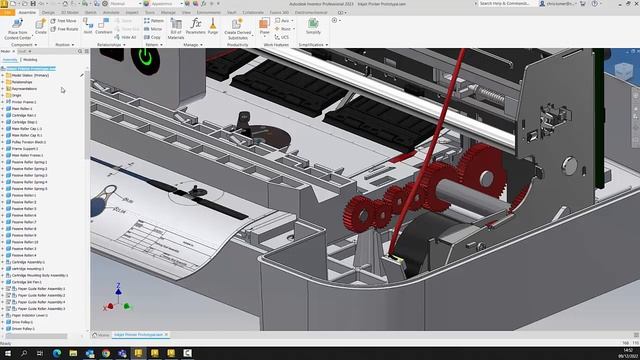The width and height of the screenshot is (640, 360).
Task: Click the ViewCube in the viewport
Action: [624, 71]
